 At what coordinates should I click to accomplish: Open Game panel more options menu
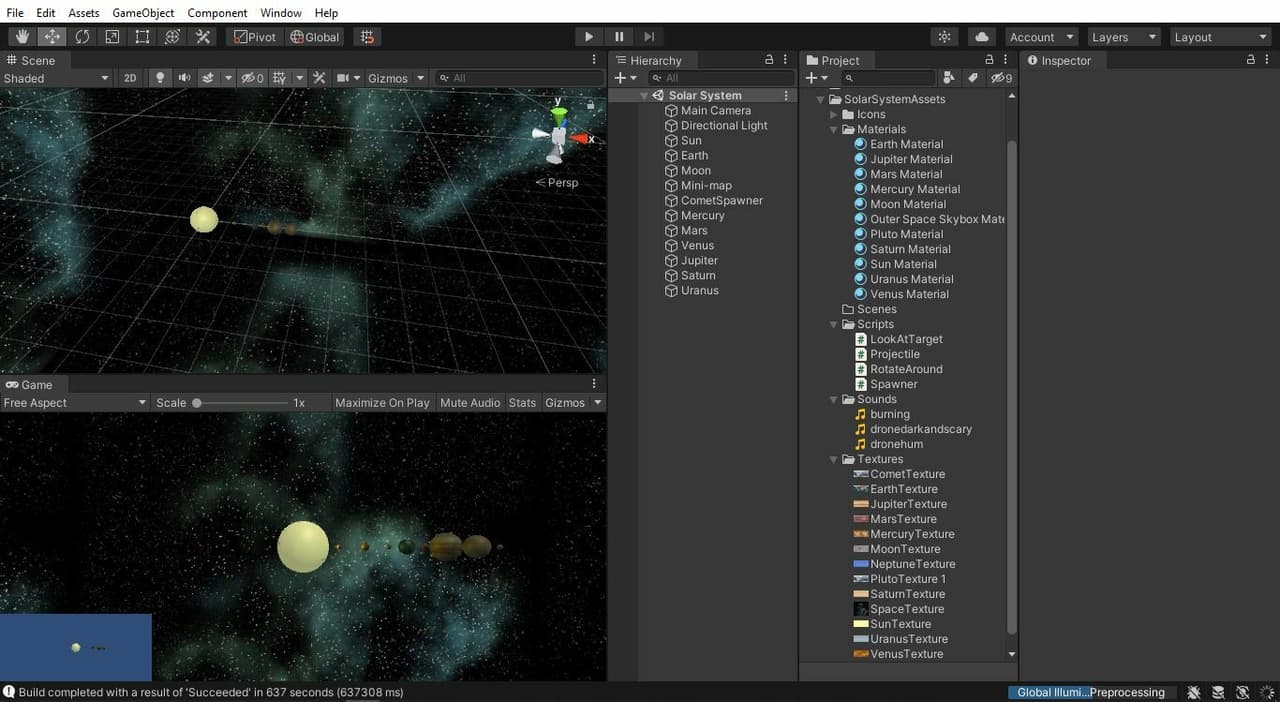click(x=594, y=384)
